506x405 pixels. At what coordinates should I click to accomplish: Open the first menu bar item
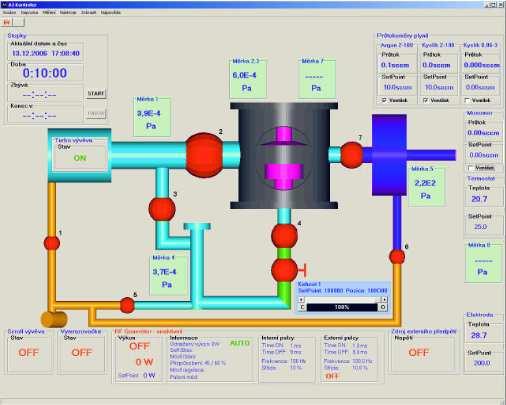(x=9, y=12)
